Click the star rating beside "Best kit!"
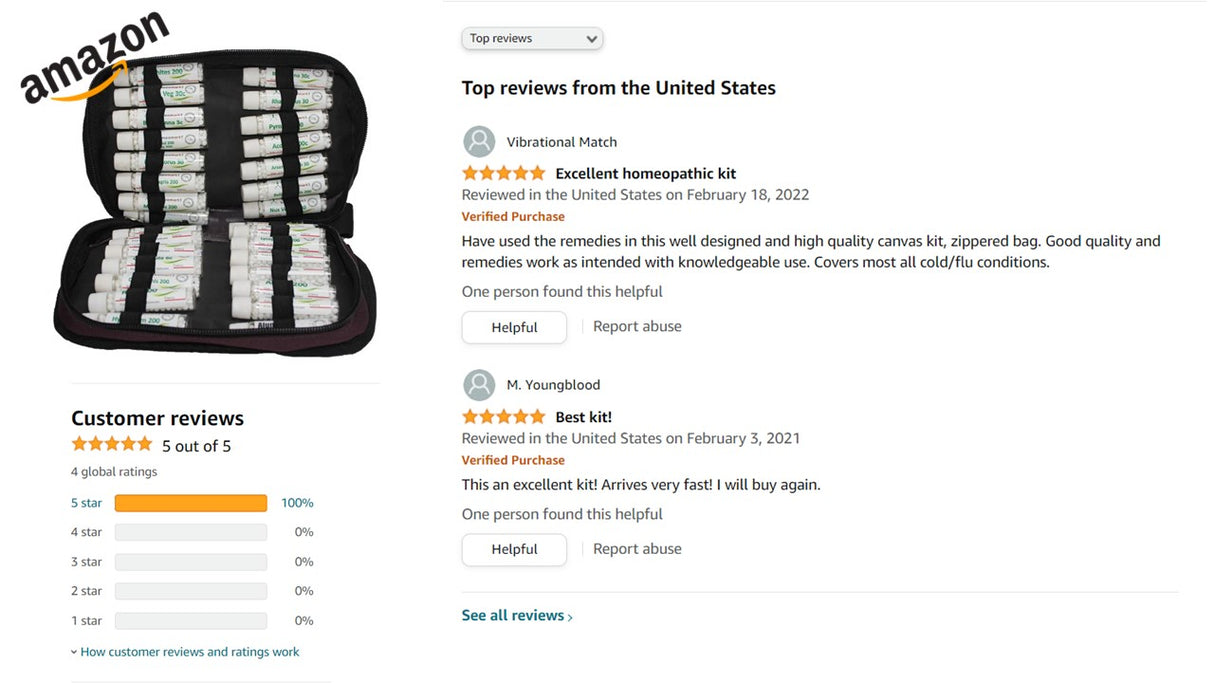 pyautogui.click(x=503, y=416)
